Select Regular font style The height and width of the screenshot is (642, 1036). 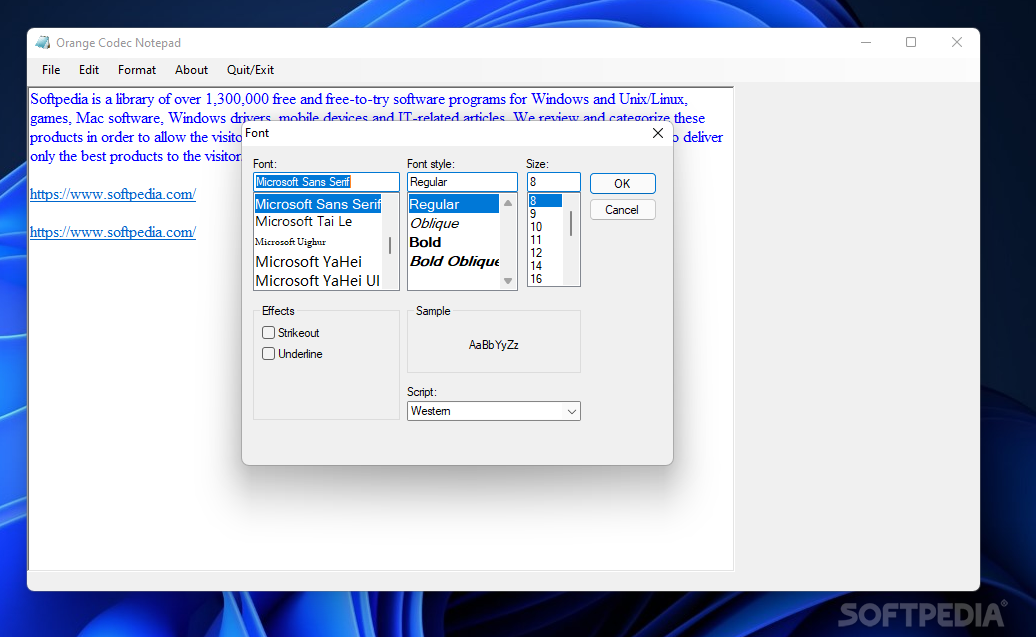point(454,204)
